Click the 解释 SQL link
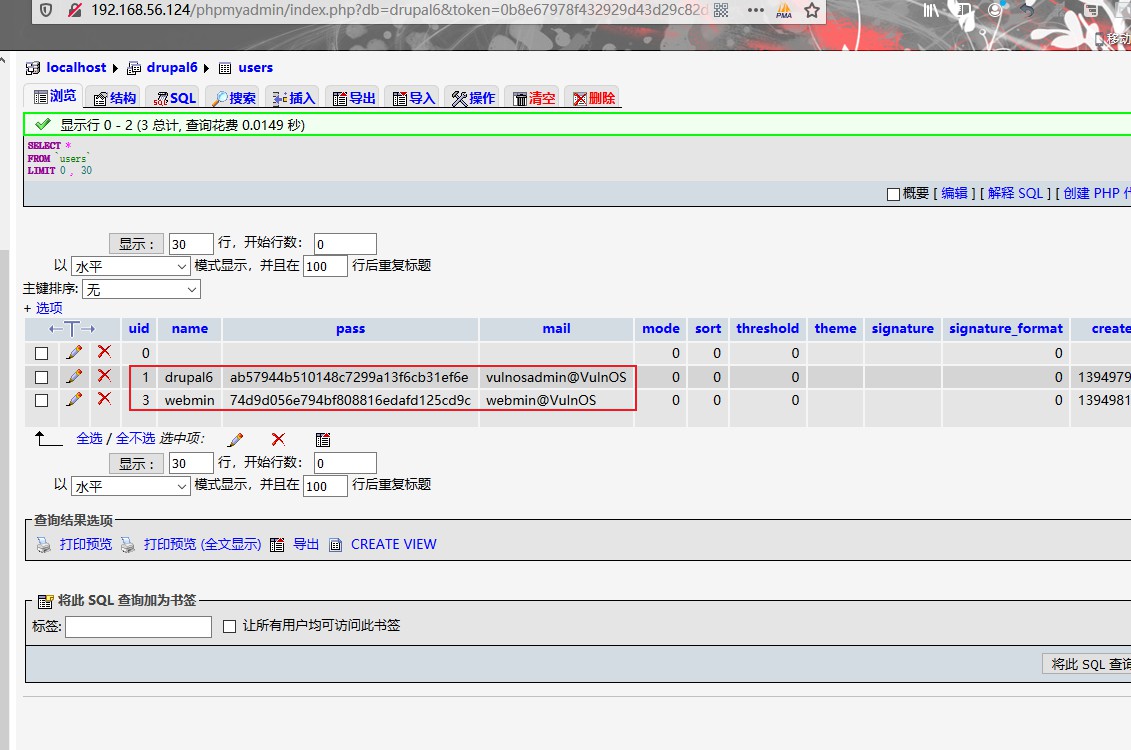This screenshot has height=750, width=1131. click(1015, 193)
